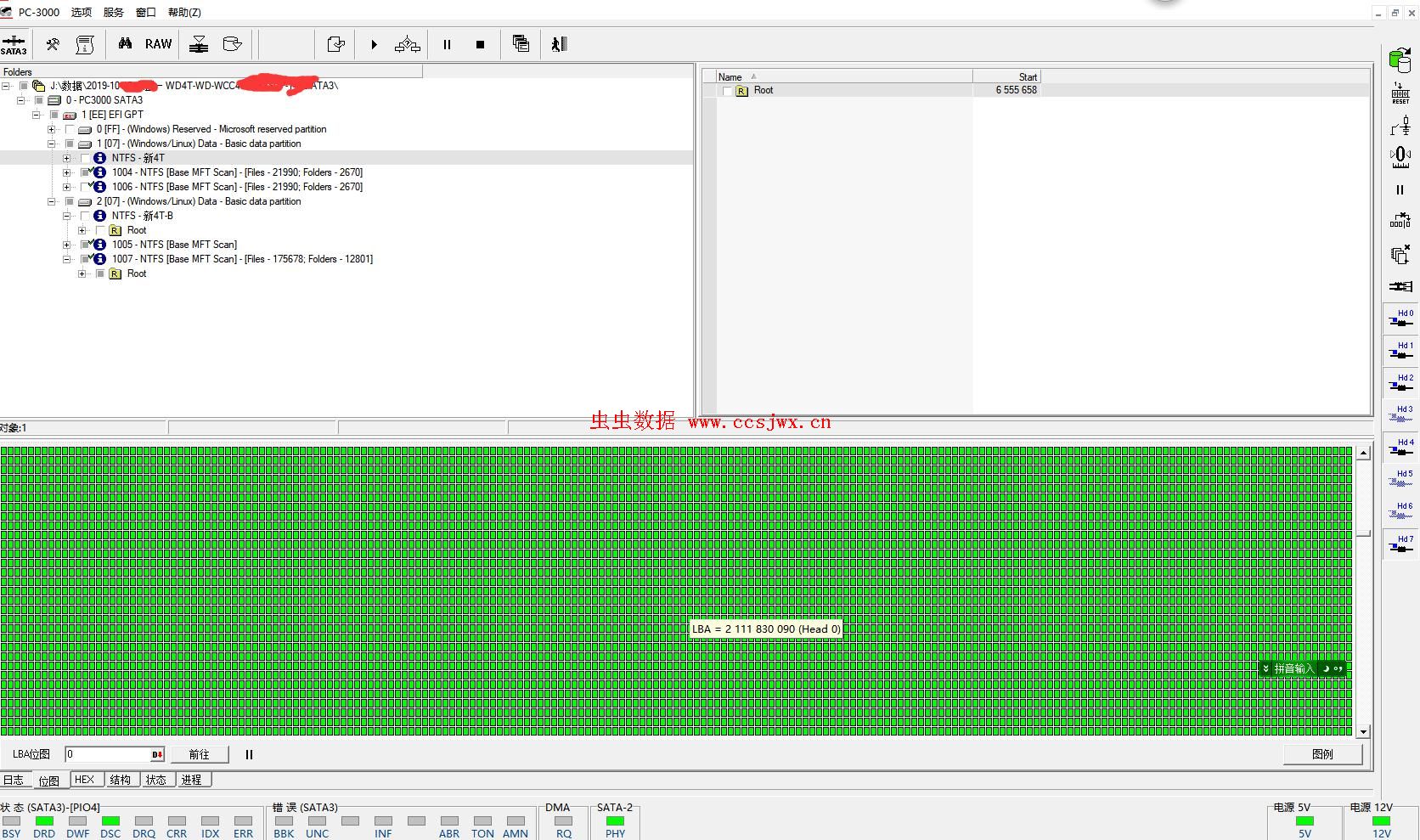
Task: Click the Hd 0 head icon
Action: [1400, 319]
